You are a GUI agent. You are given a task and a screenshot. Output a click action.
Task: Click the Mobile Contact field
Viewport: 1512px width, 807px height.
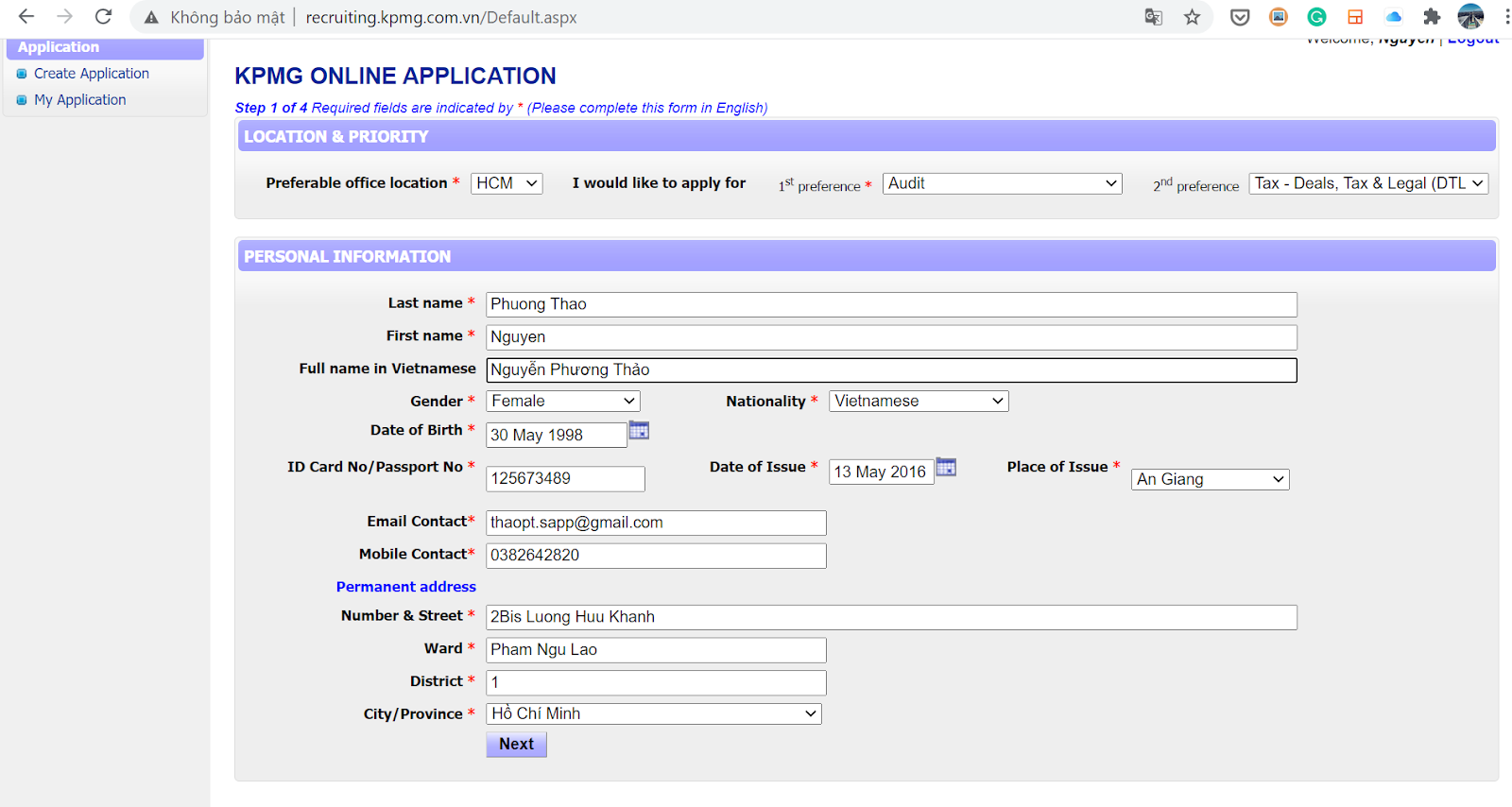(x=656, y=556)
